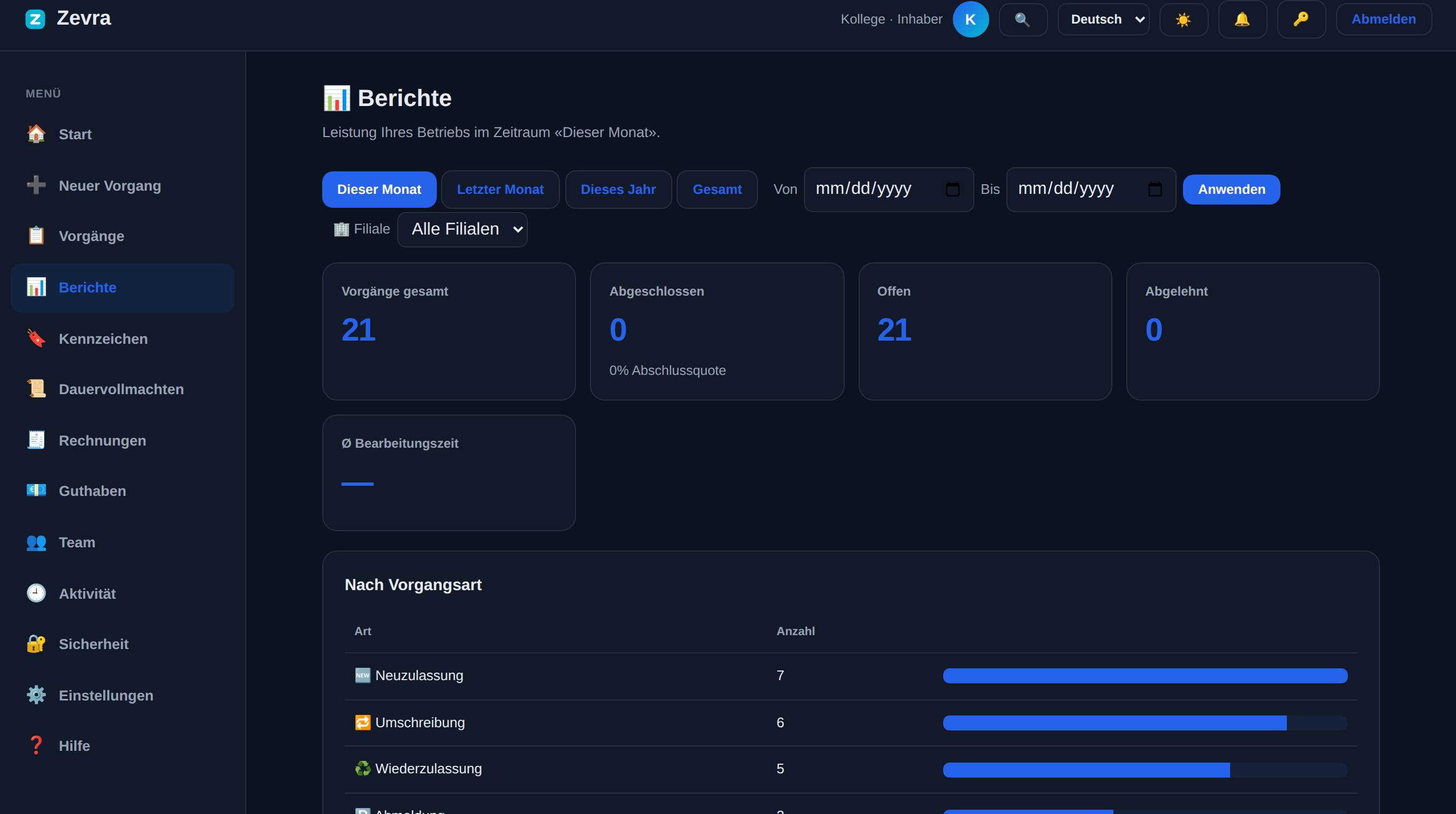The image size is (1456, 814).
Task: Click the Berichte page title chart icon
Action: 337,99
